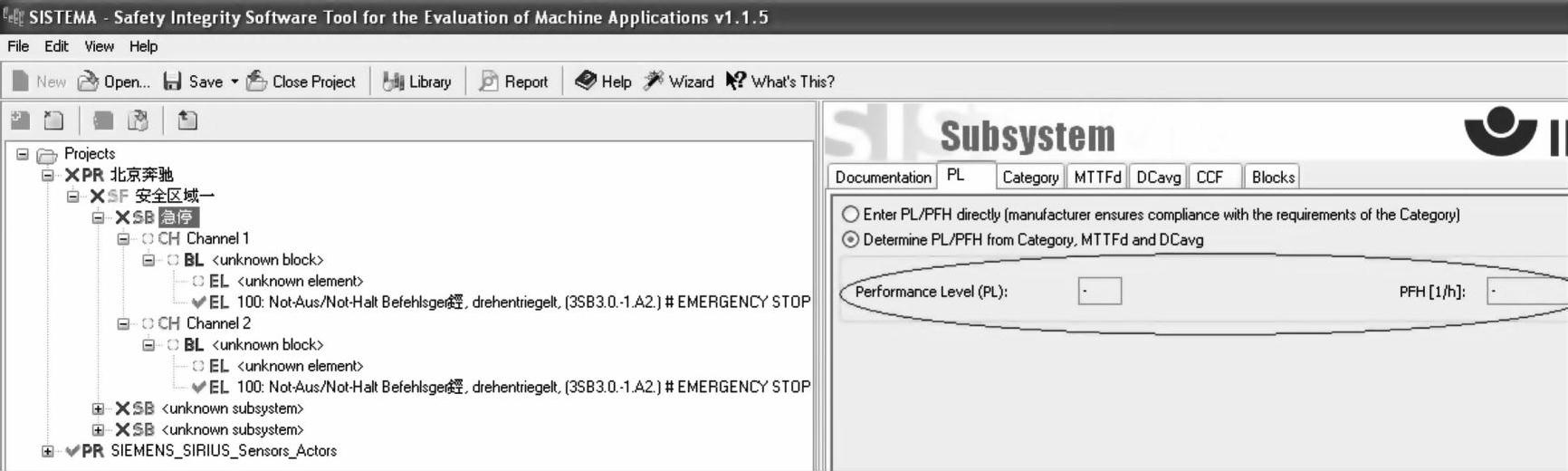Collapse the SB 急停 subsystem node
Screen dimensions: 1568x471
[x=98, y=217]
